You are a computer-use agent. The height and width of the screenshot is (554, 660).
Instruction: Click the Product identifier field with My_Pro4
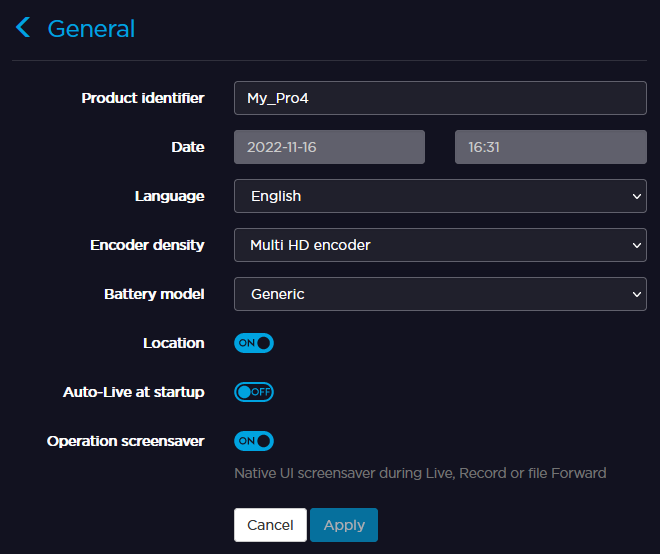(440, 98)
